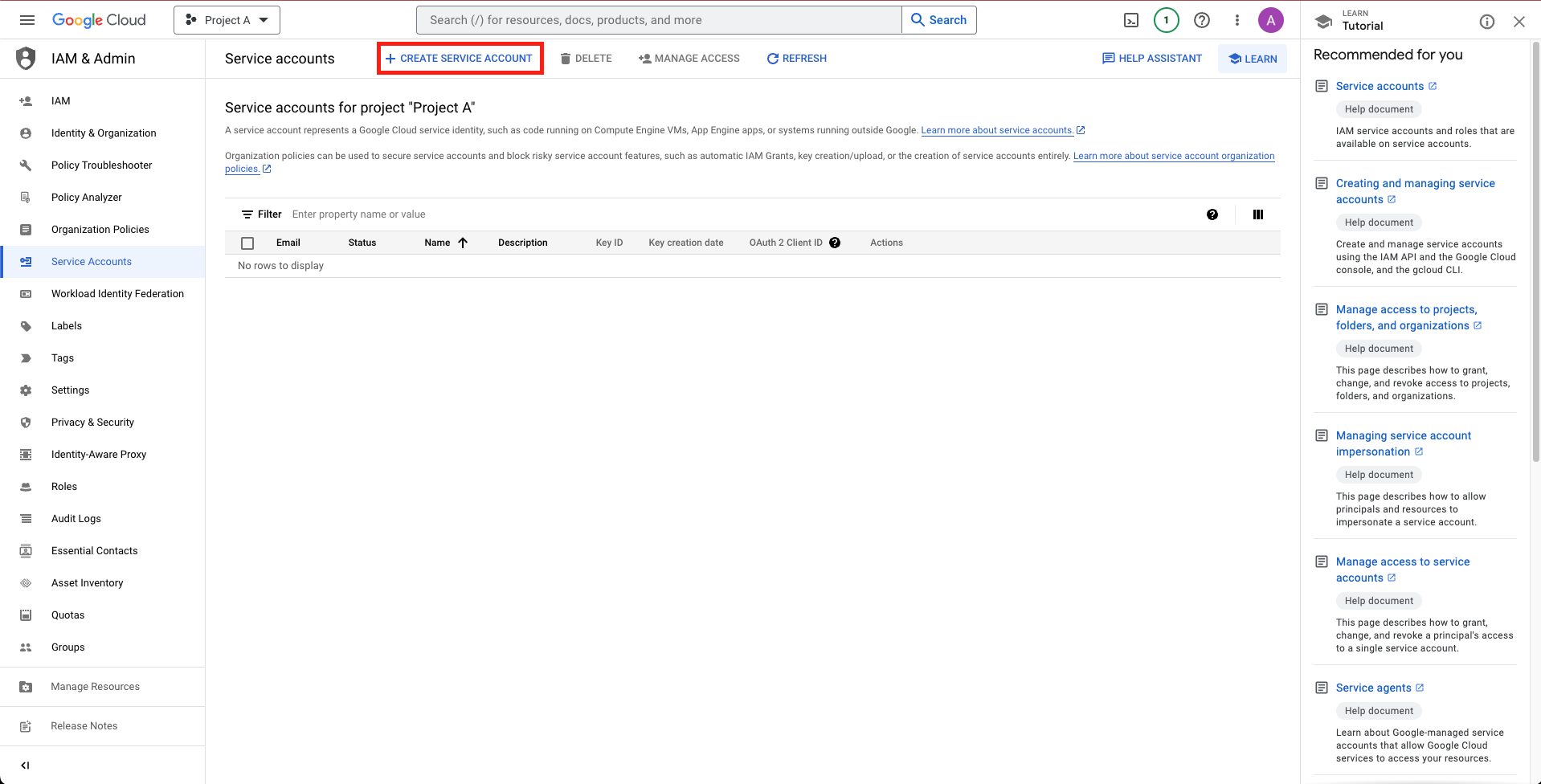Open the three-dot more options menu
This screenshot has width=1541, height=784.
(x=1237, y=20)
